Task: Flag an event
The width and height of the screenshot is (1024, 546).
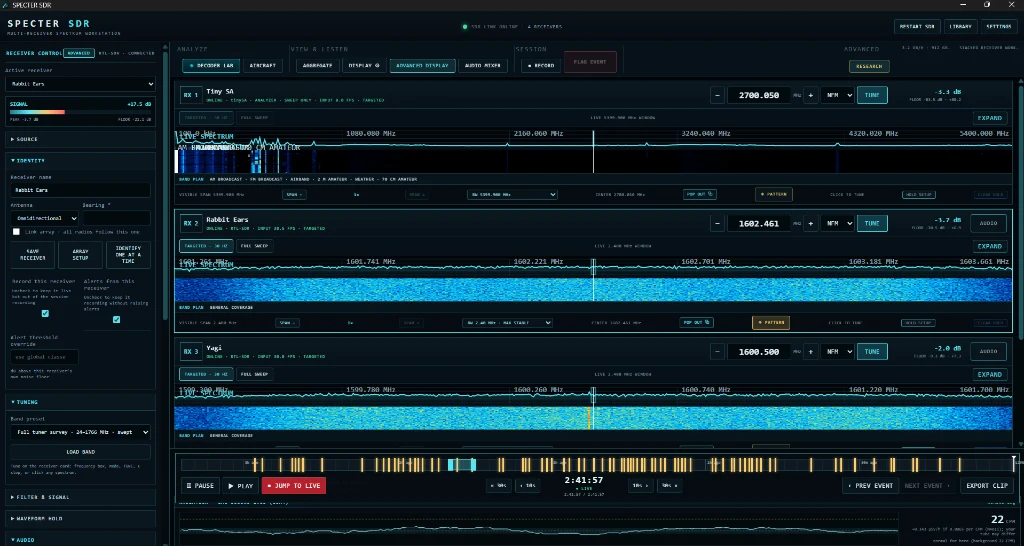Action: click(590, 62)
